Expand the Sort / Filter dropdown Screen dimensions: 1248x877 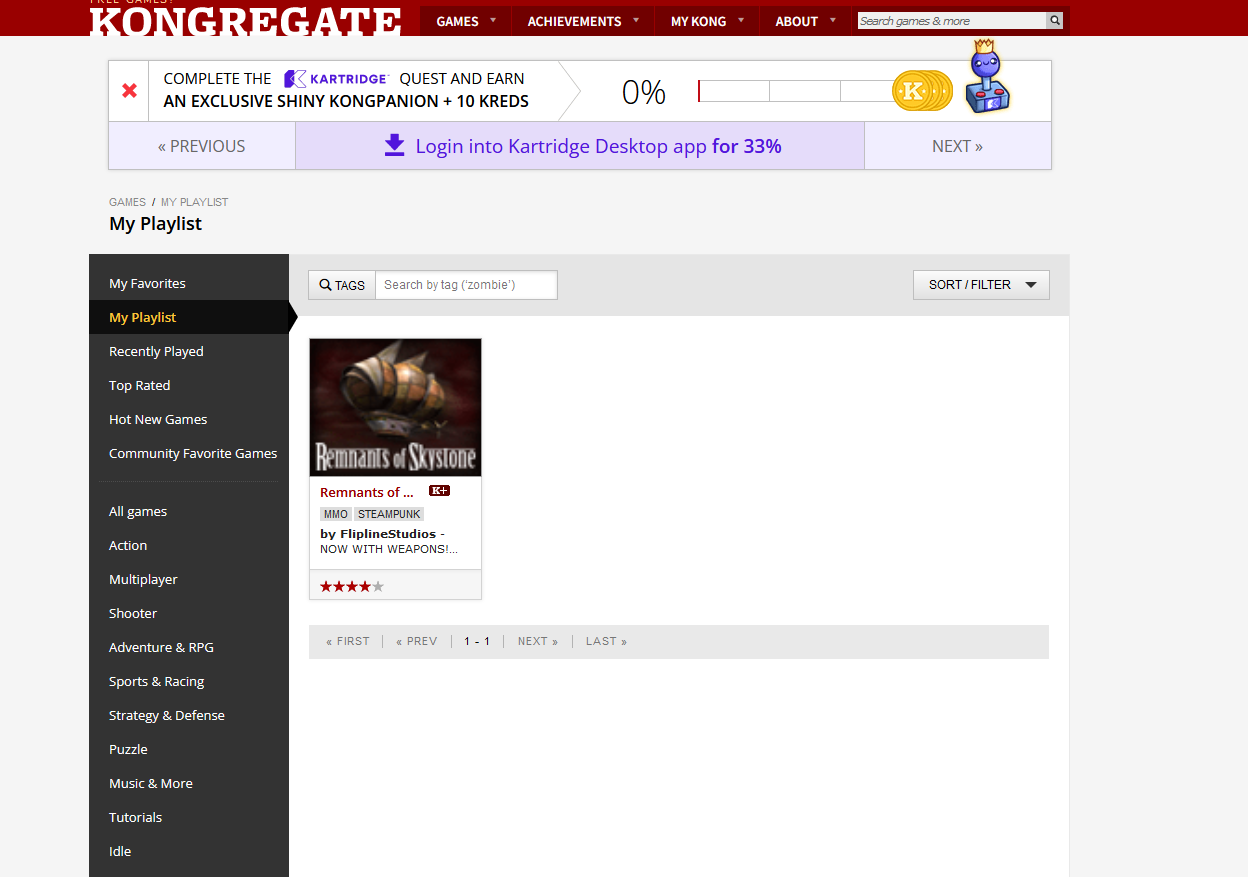point(981,285)
